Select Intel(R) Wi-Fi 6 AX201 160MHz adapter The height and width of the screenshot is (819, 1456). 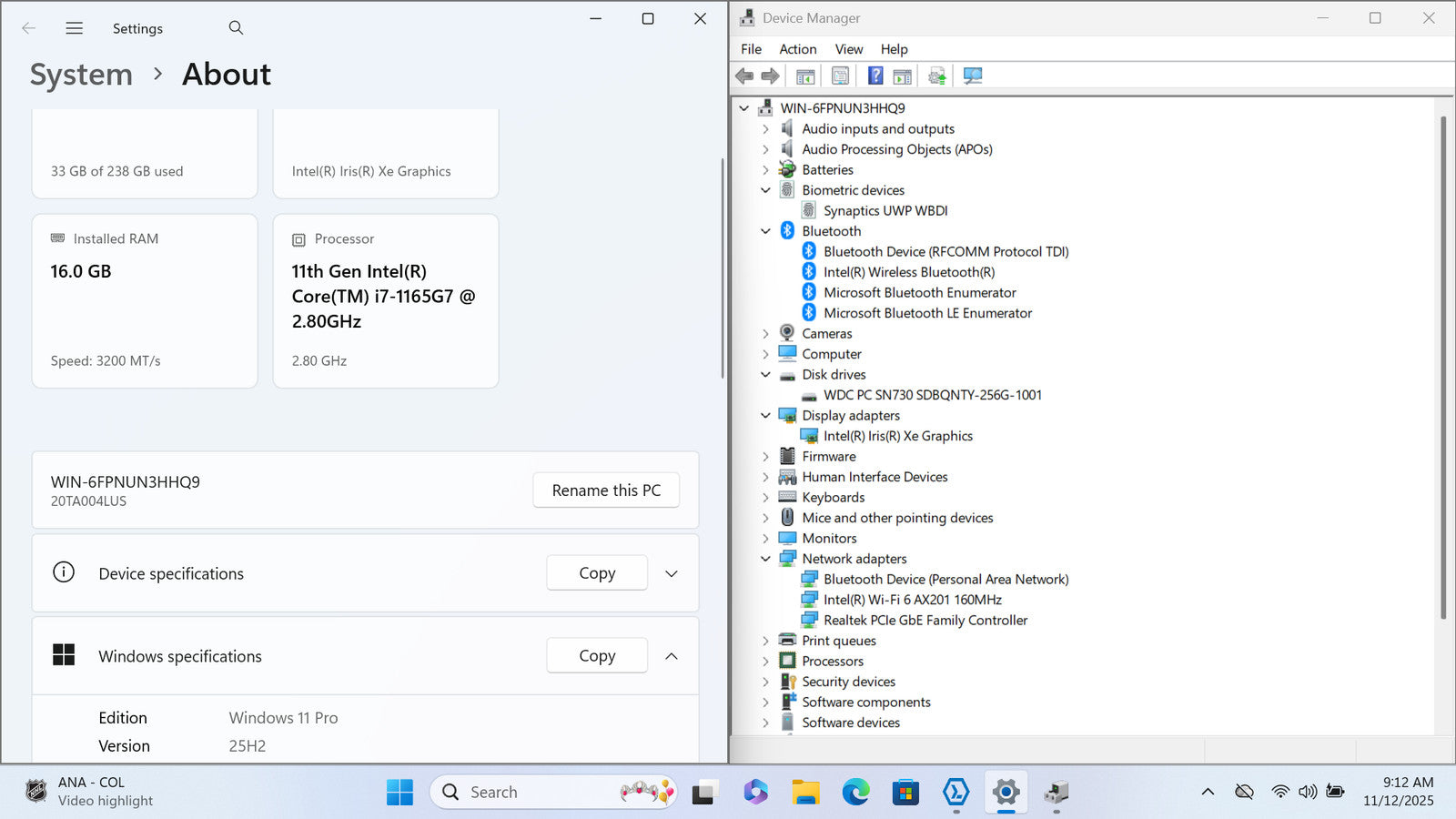coord(912,600)
